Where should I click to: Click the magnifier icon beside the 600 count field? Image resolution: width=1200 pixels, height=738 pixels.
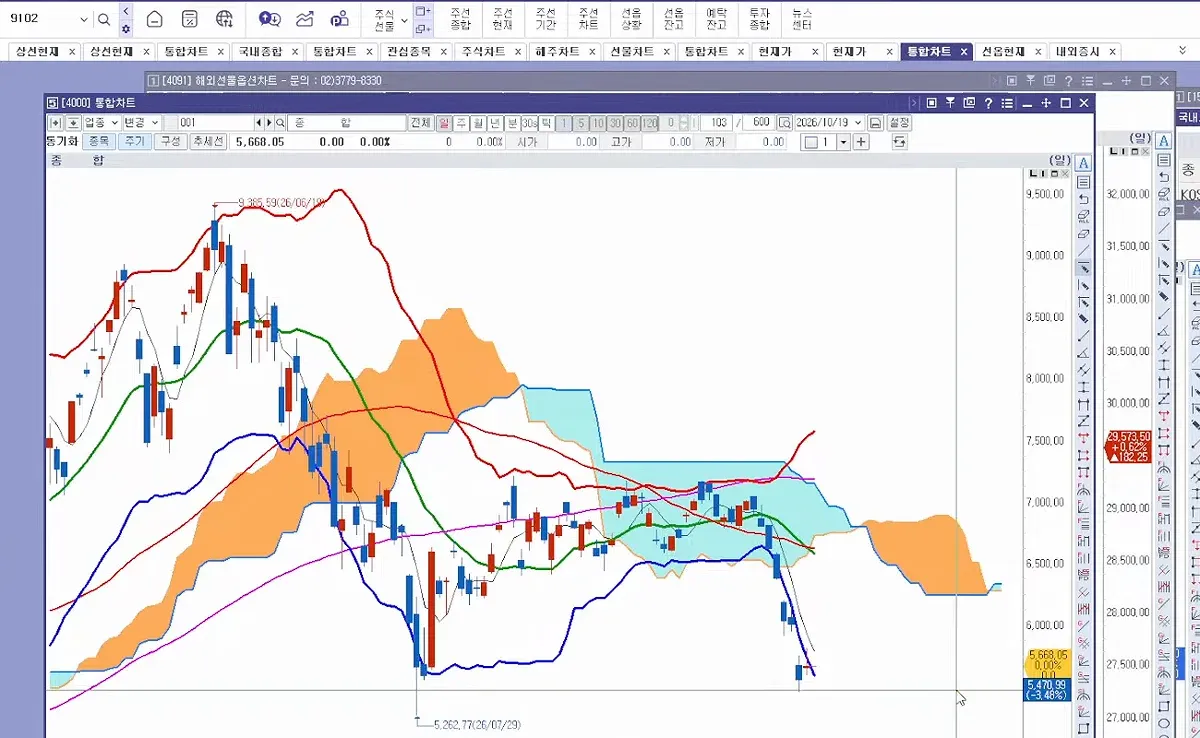[784, 123]
